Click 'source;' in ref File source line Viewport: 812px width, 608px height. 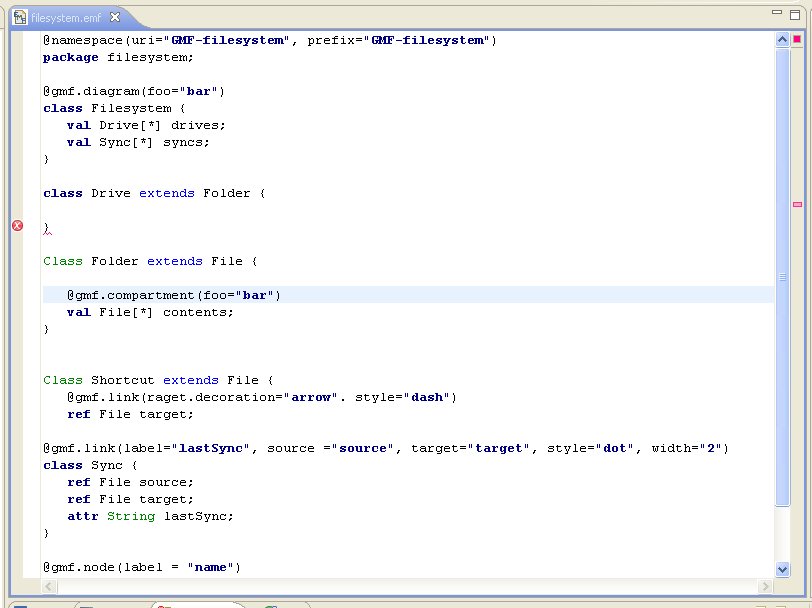coord(166,482)
